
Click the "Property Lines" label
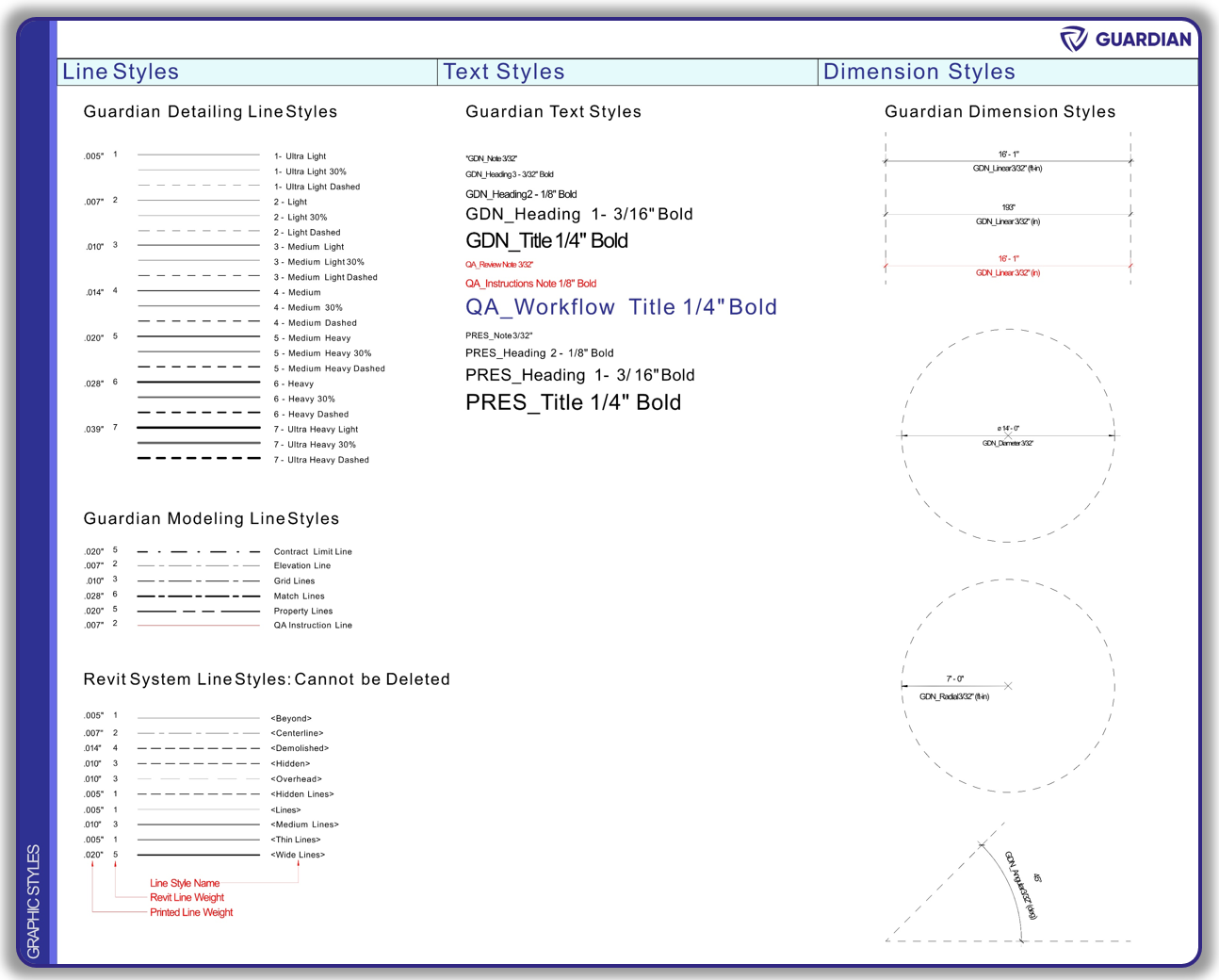pos(303,612)
